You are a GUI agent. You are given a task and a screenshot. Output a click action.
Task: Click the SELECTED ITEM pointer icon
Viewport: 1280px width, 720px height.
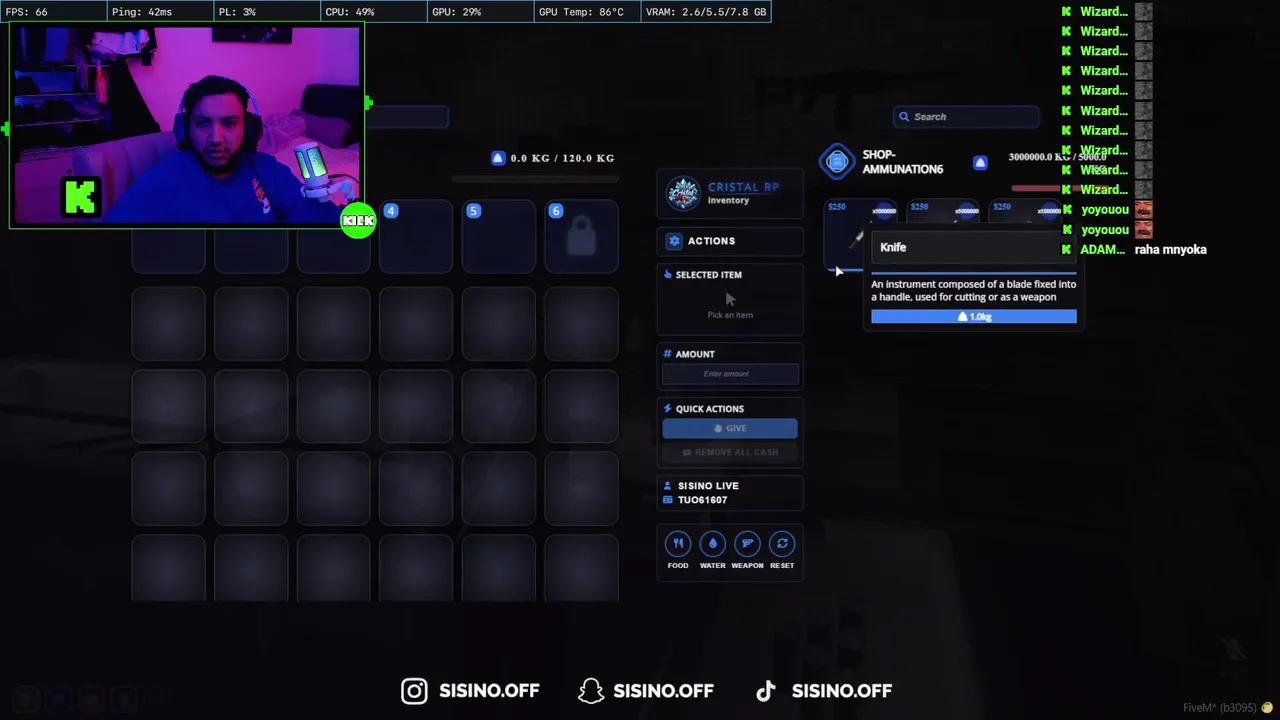pyautogui.click(x=668, y=274)
